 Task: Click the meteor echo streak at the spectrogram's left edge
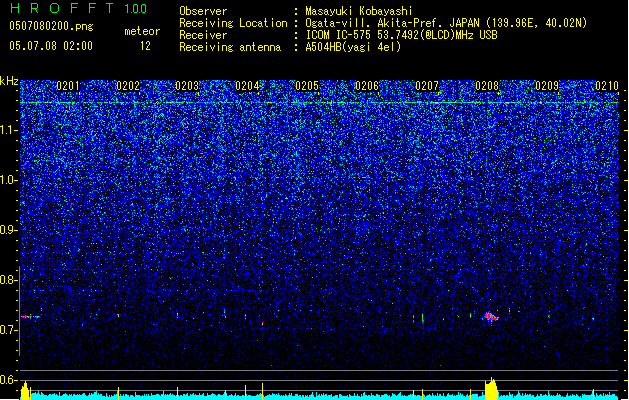coord(30,317)
